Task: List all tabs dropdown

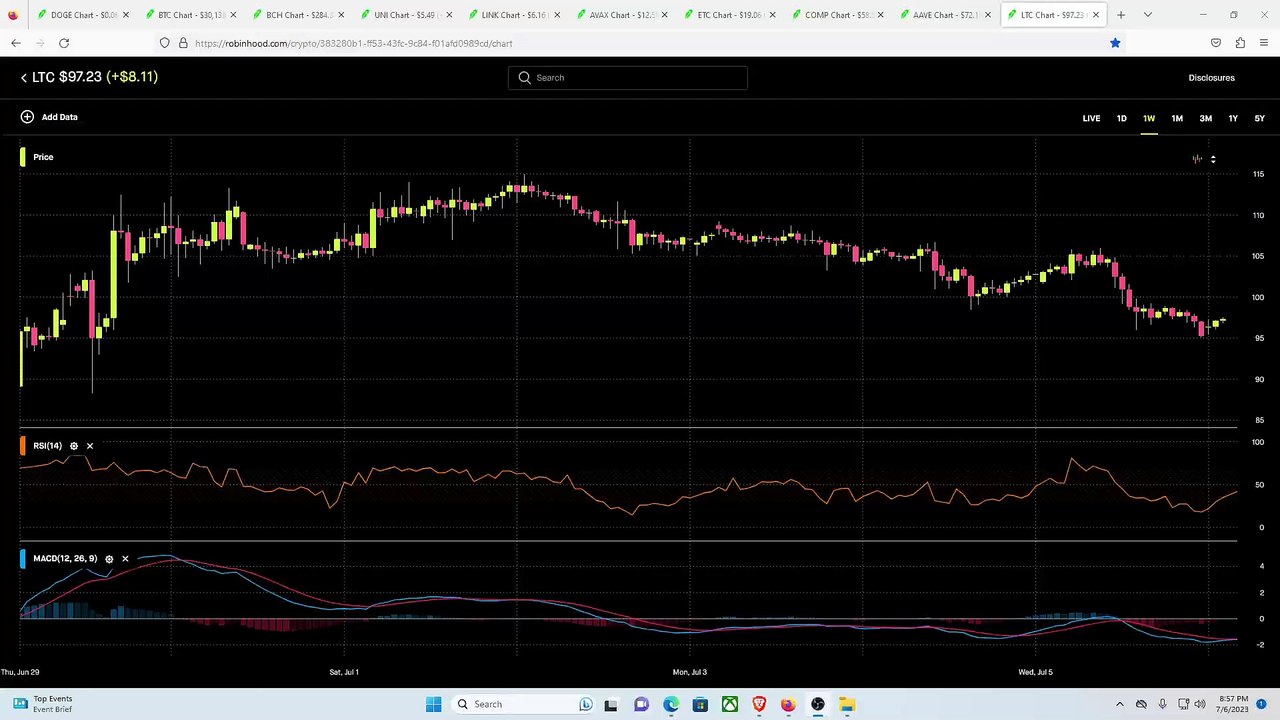Action: [x=1148, y=15]
